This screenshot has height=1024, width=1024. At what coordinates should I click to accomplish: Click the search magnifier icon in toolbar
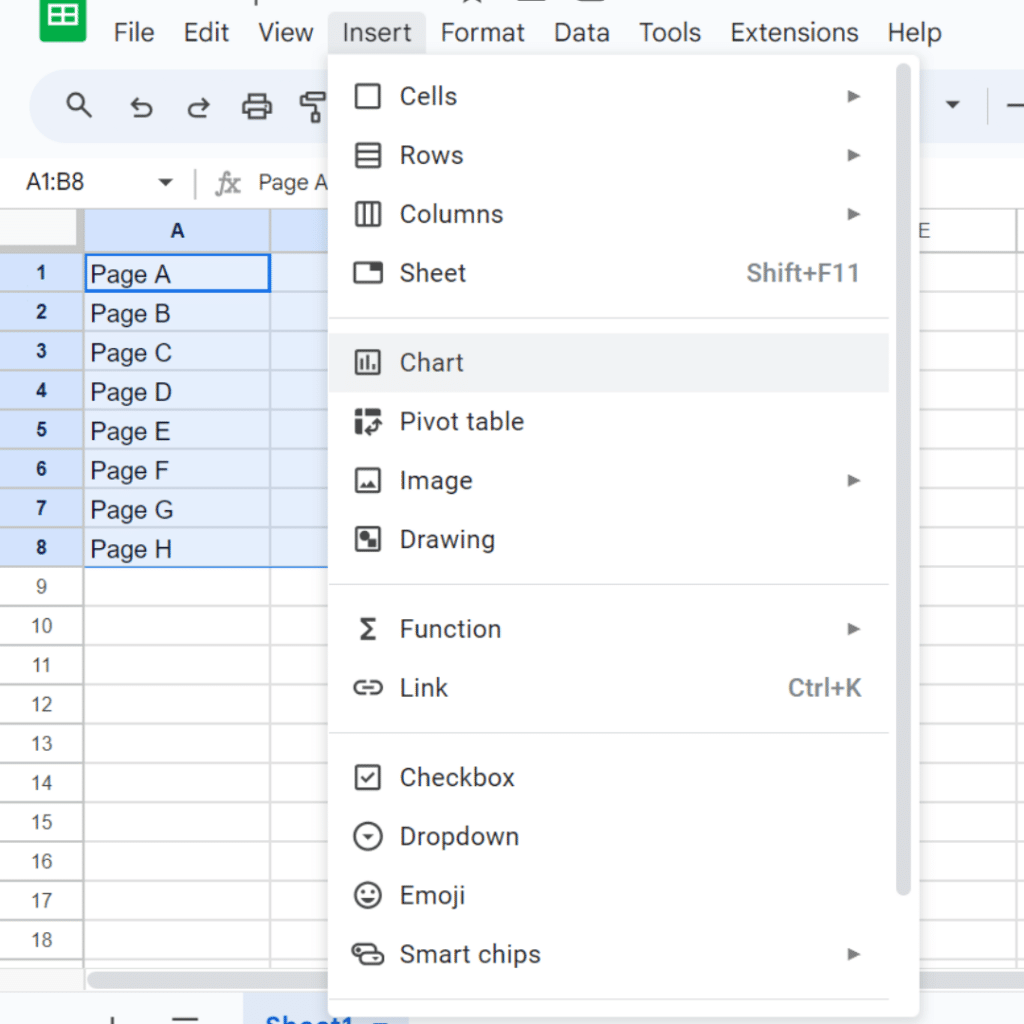[79, 105]
